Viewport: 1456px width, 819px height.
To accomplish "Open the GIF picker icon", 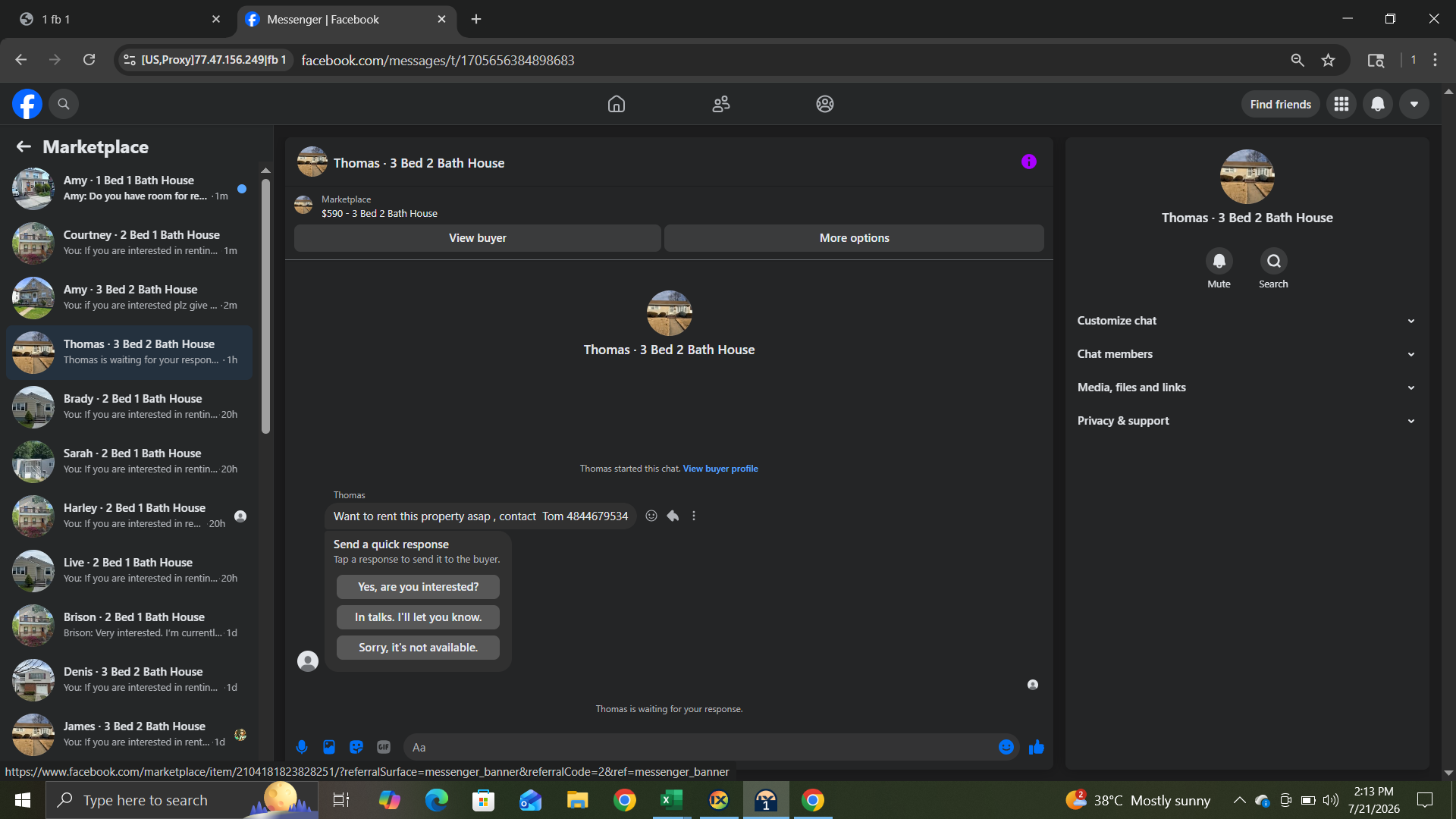I will pos(384,747).
